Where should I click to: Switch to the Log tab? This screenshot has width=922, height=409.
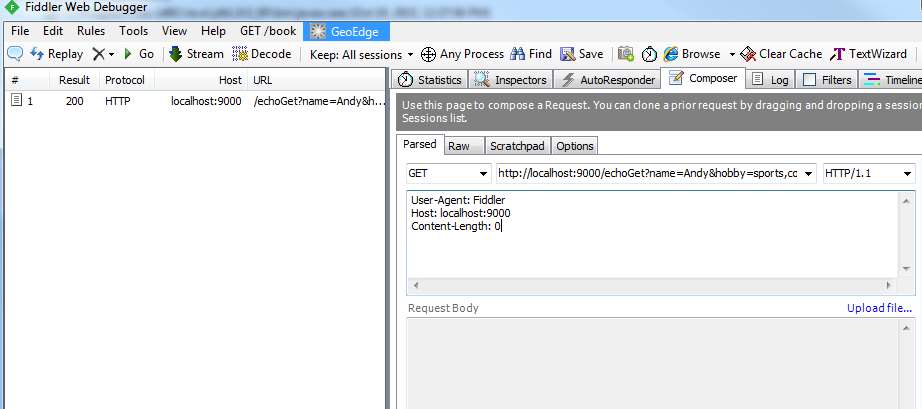point(771,80)
